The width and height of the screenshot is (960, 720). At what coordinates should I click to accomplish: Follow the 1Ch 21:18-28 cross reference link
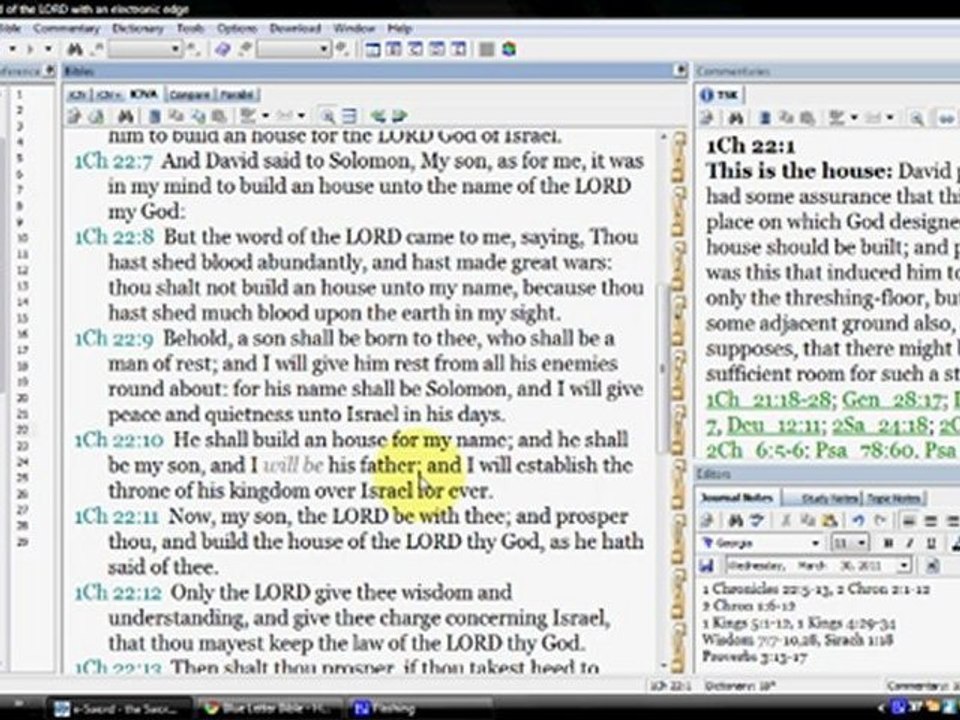coord(769,400)
